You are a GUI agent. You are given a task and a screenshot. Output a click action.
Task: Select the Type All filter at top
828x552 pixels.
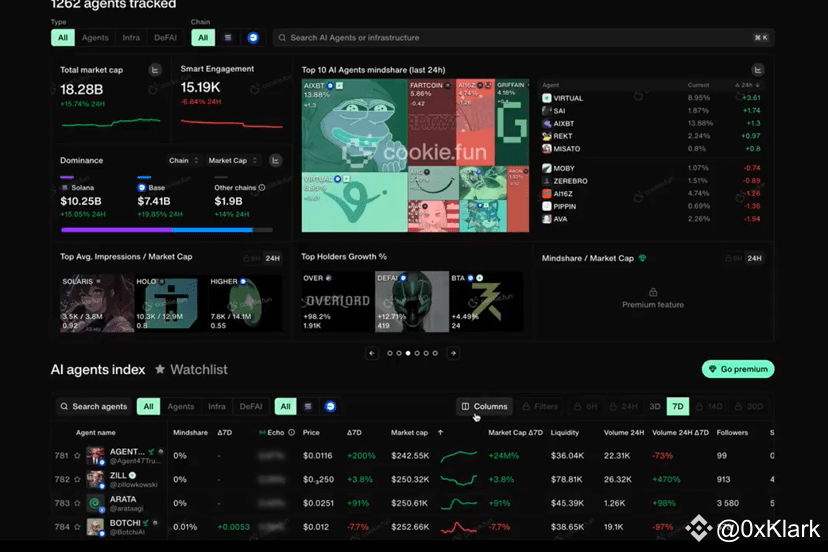63,38
